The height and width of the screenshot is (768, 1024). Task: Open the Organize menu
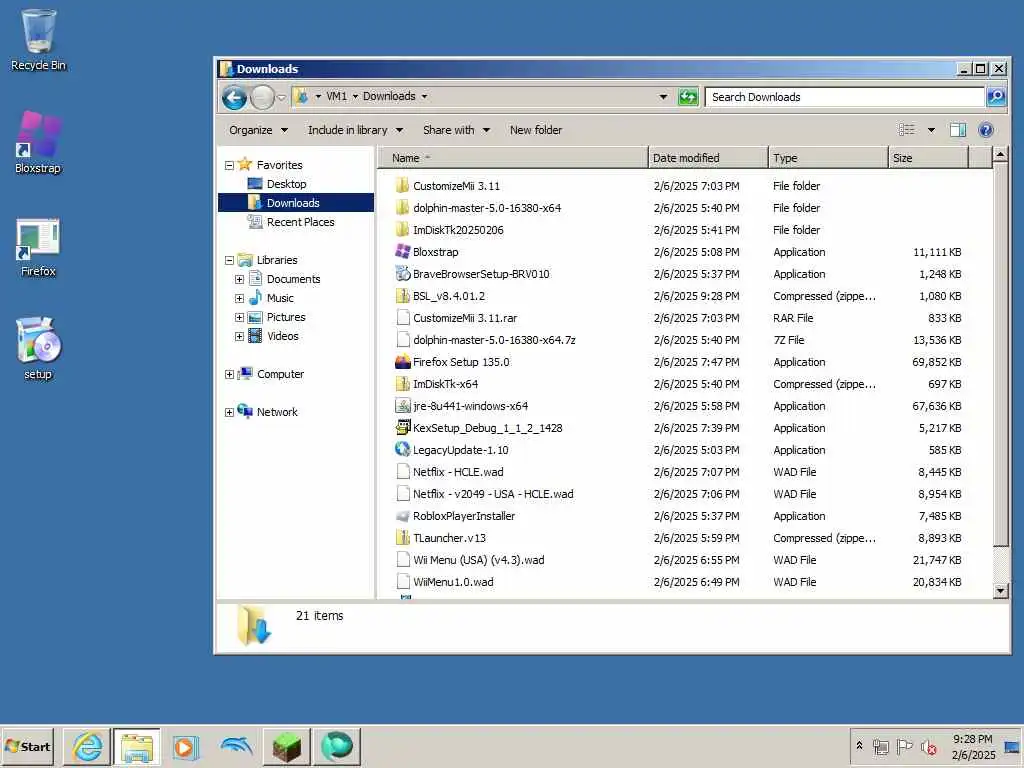coord(259,130)
